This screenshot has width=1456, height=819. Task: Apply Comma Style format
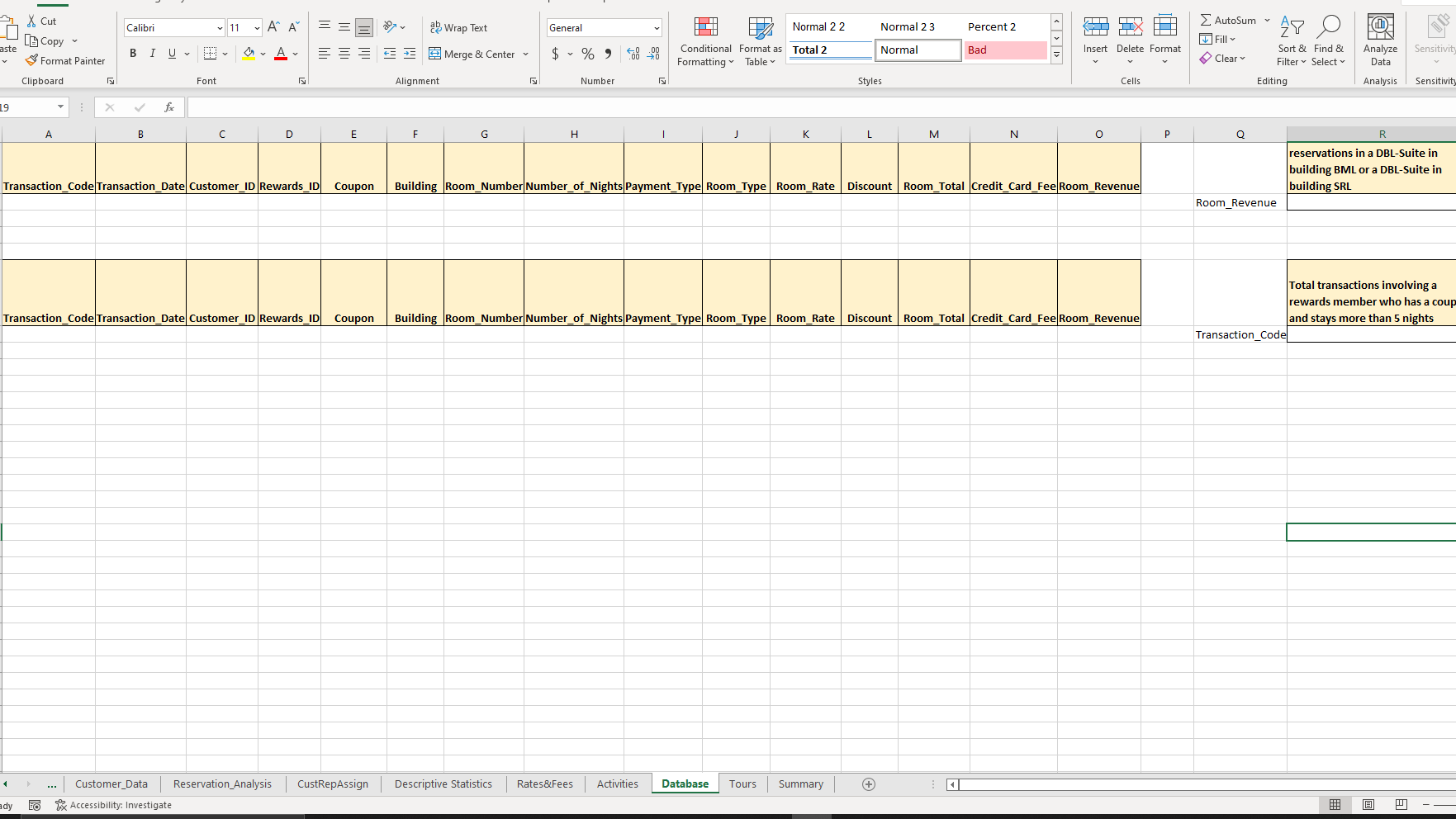[x=608, y=54]
